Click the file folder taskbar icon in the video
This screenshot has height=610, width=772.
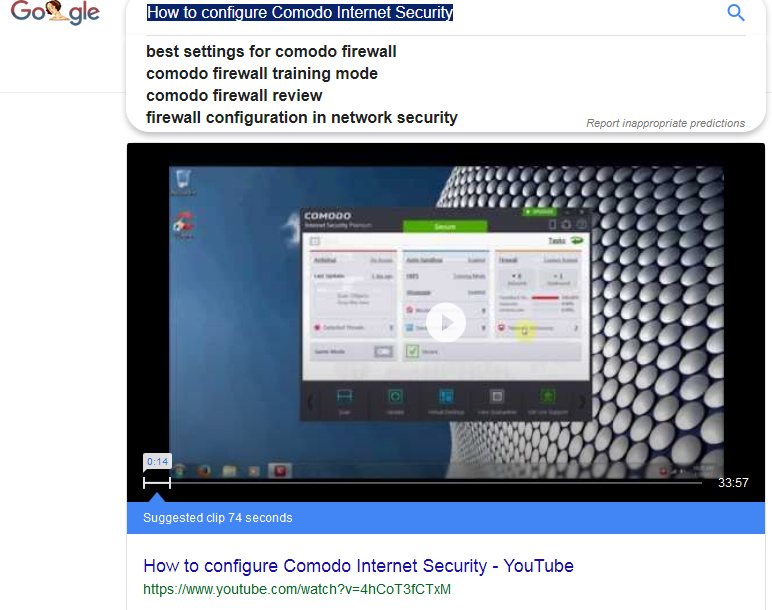[x=229, y=472]
